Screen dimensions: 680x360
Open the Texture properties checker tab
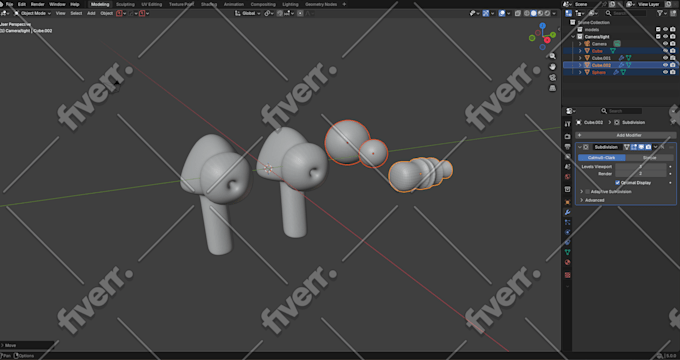[x=567, y=275]
